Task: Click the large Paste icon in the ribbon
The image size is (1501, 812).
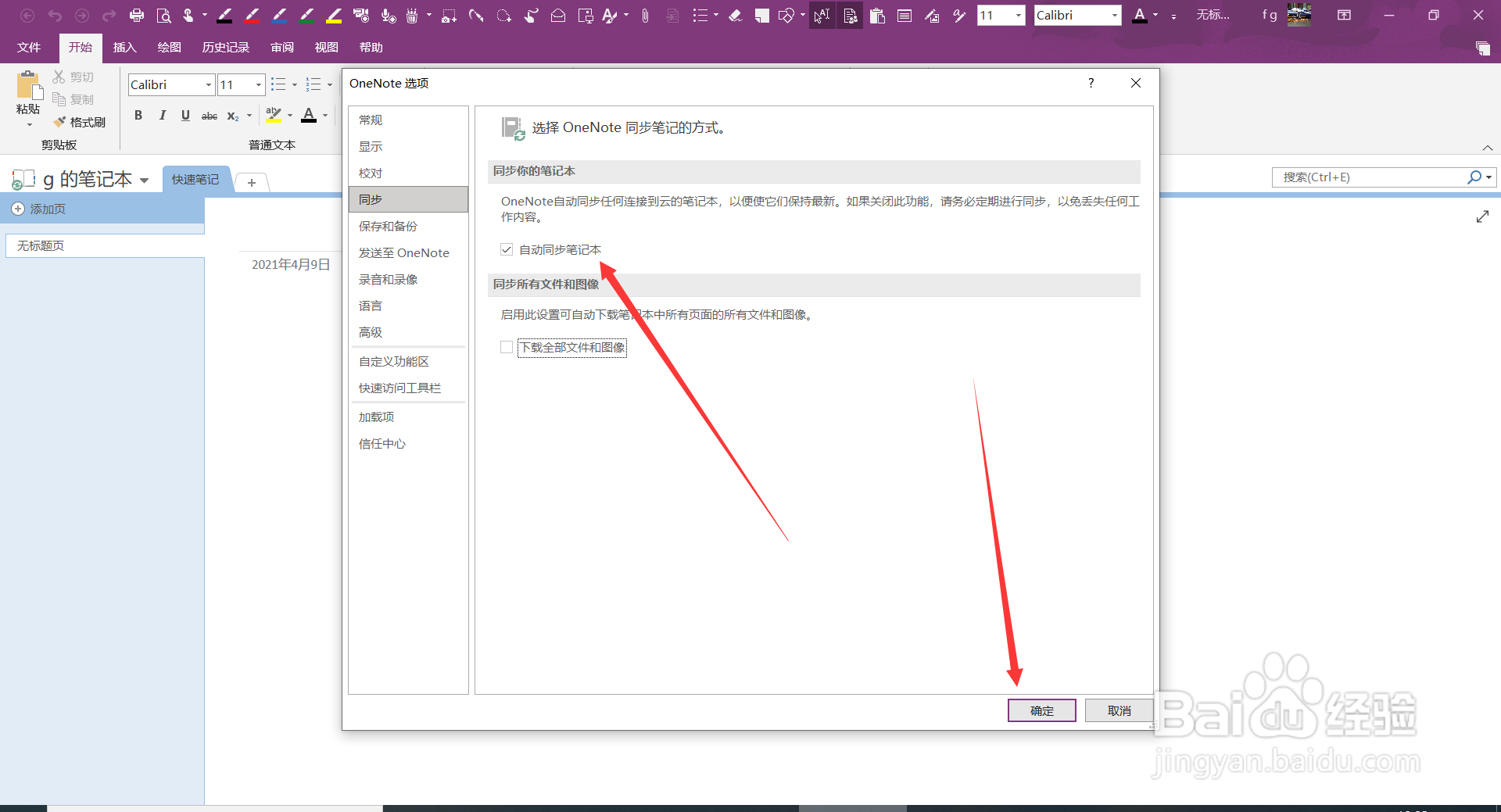Action: click(x=29, y=85)
